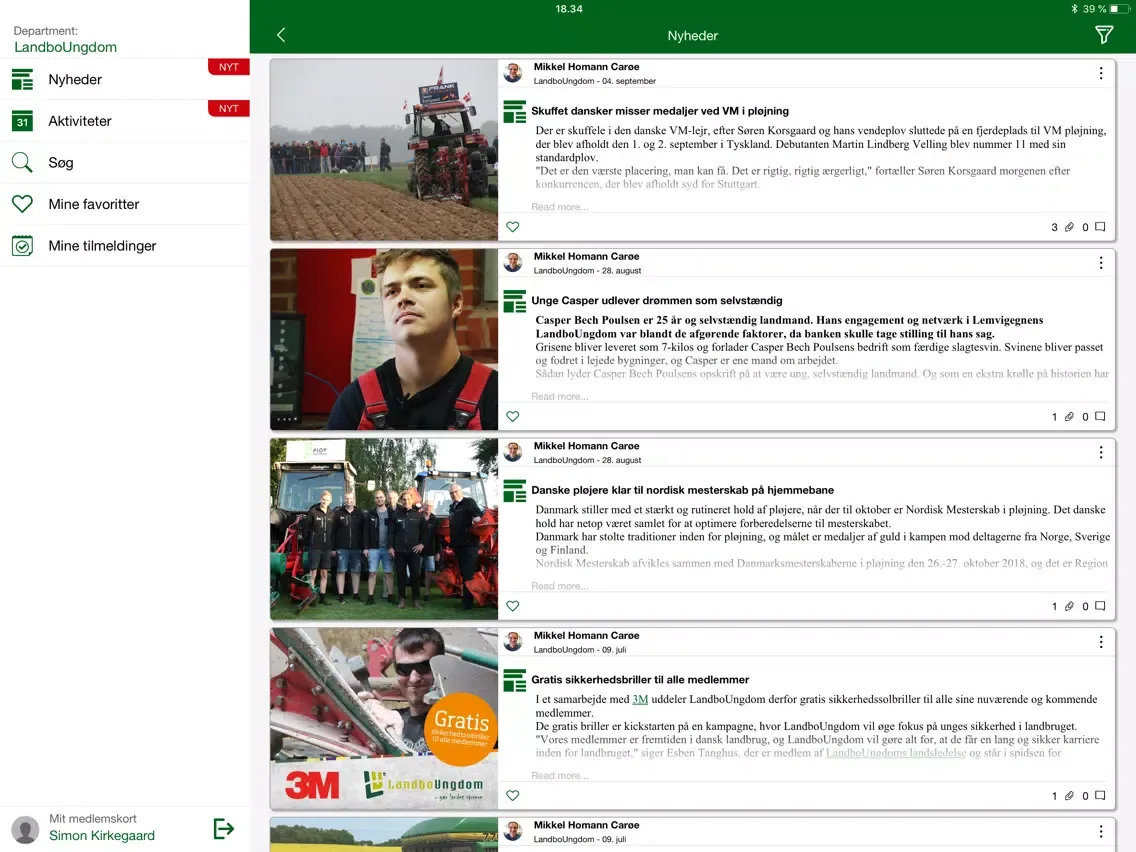
Task: Click author avatar on Gratis sikkerhedsbriller post
Action: click(x=513, y=642)
